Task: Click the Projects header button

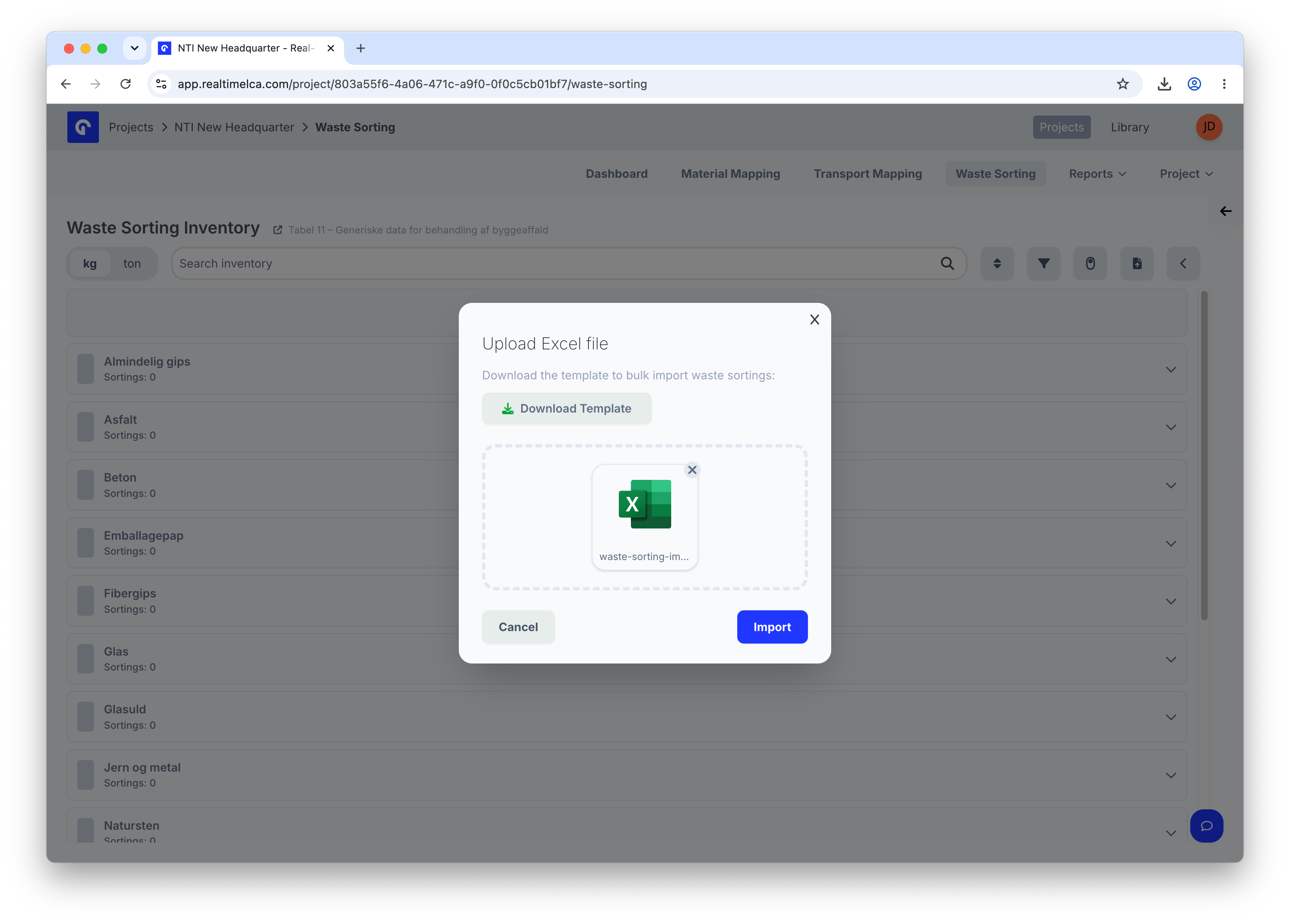Action: point(1061,127)
